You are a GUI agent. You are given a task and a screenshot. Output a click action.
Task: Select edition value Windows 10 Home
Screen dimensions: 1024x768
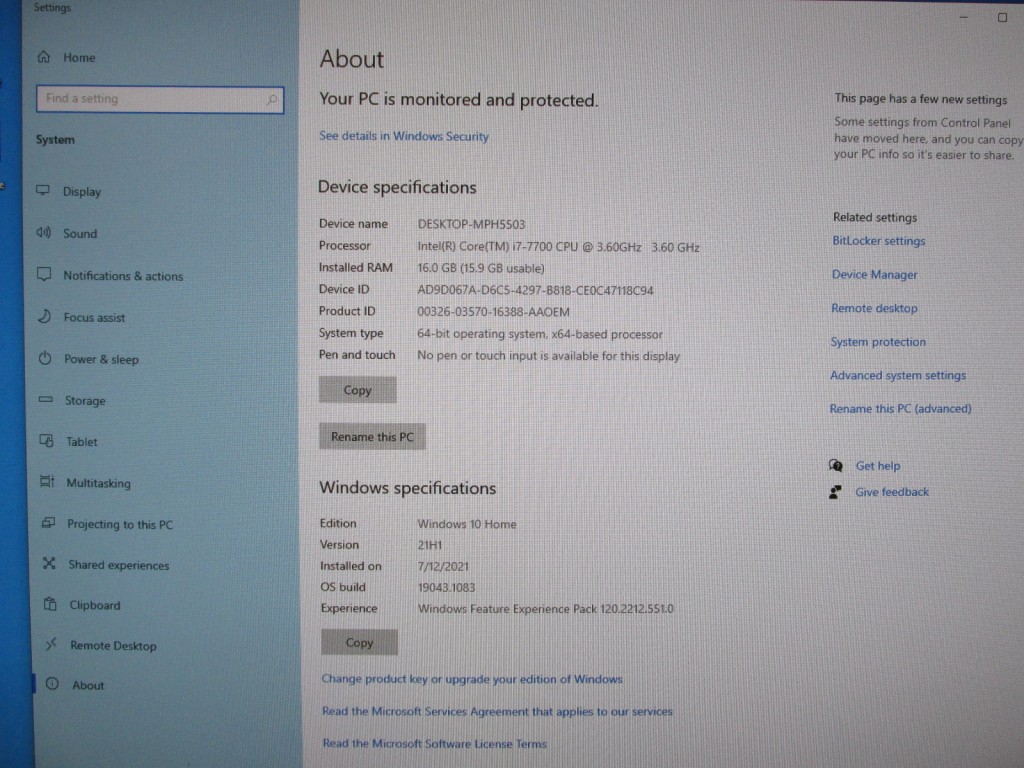point(467,524)
